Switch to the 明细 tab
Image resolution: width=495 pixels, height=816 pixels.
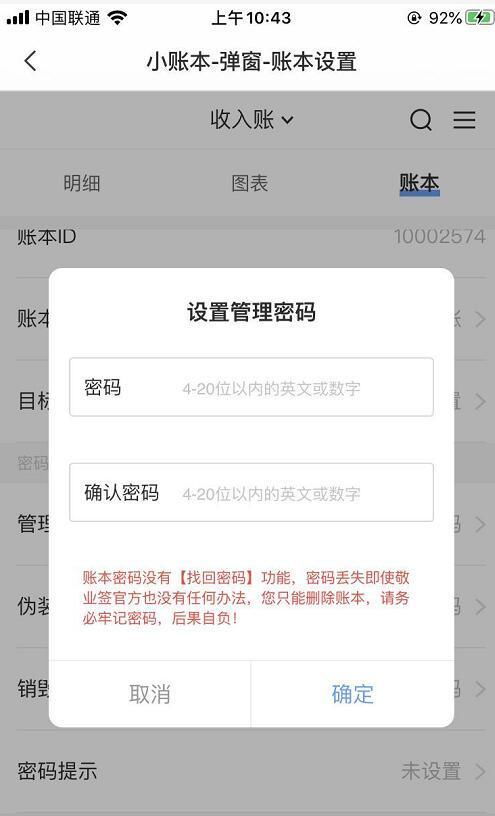82,183
